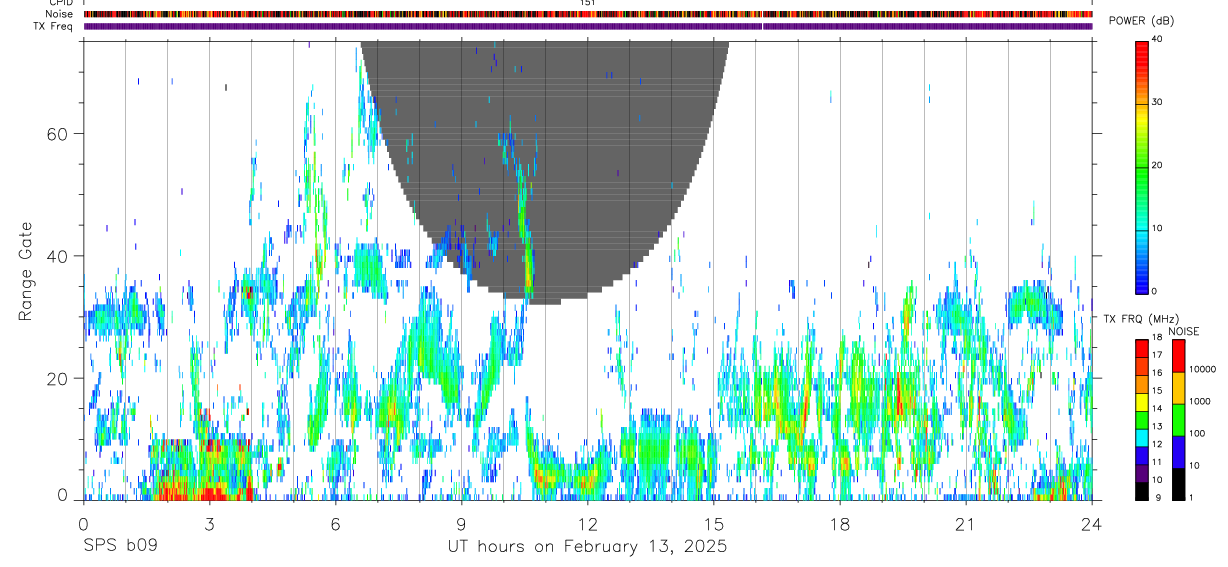Screen dimensions: 1228x567
Task: Click the 10000 label on the NOISE legend
Action: pyautogui.click(x=1202, y=370)
